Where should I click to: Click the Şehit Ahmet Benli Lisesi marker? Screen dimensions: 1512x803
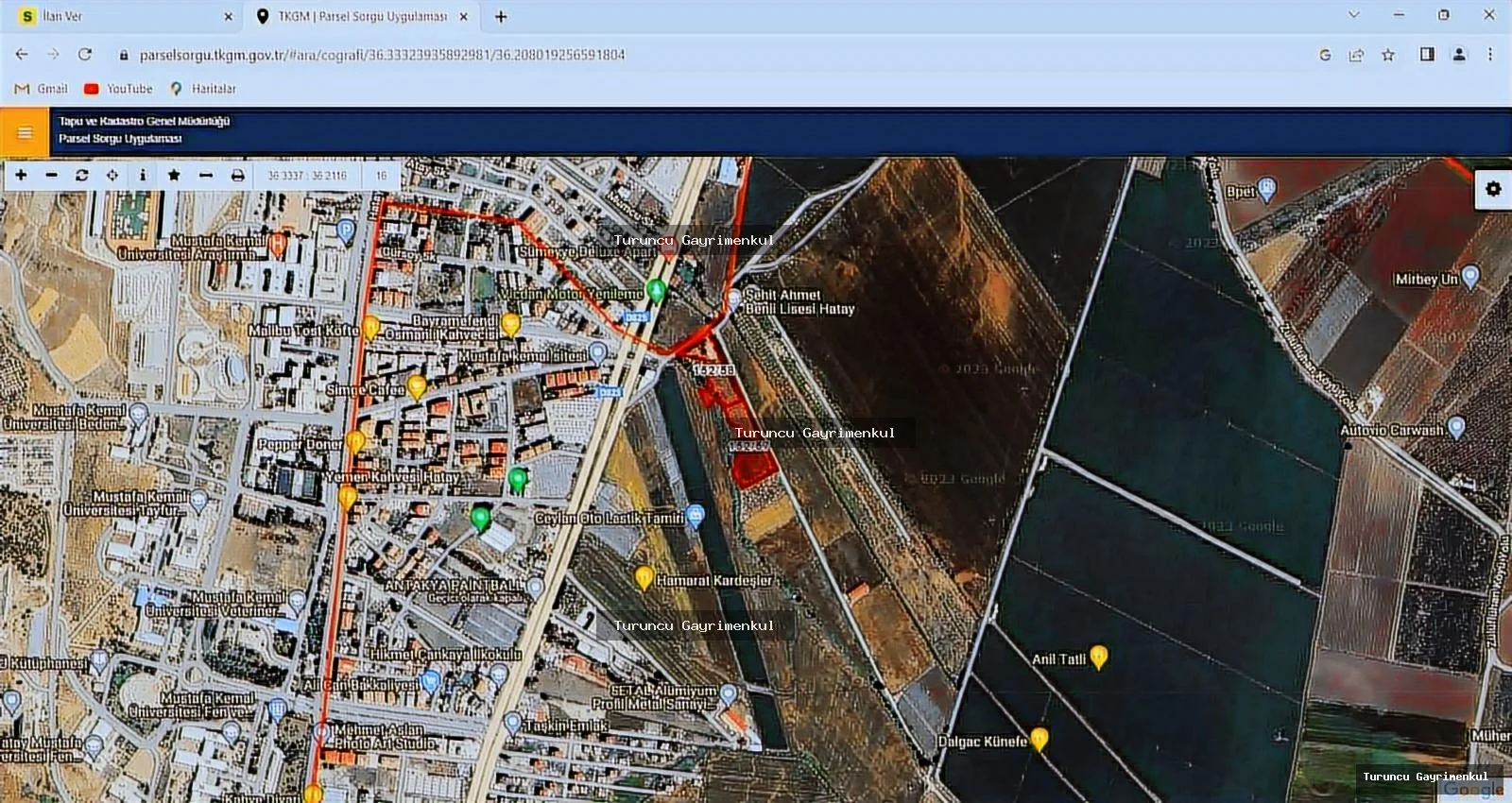click(x=733, y=300)
